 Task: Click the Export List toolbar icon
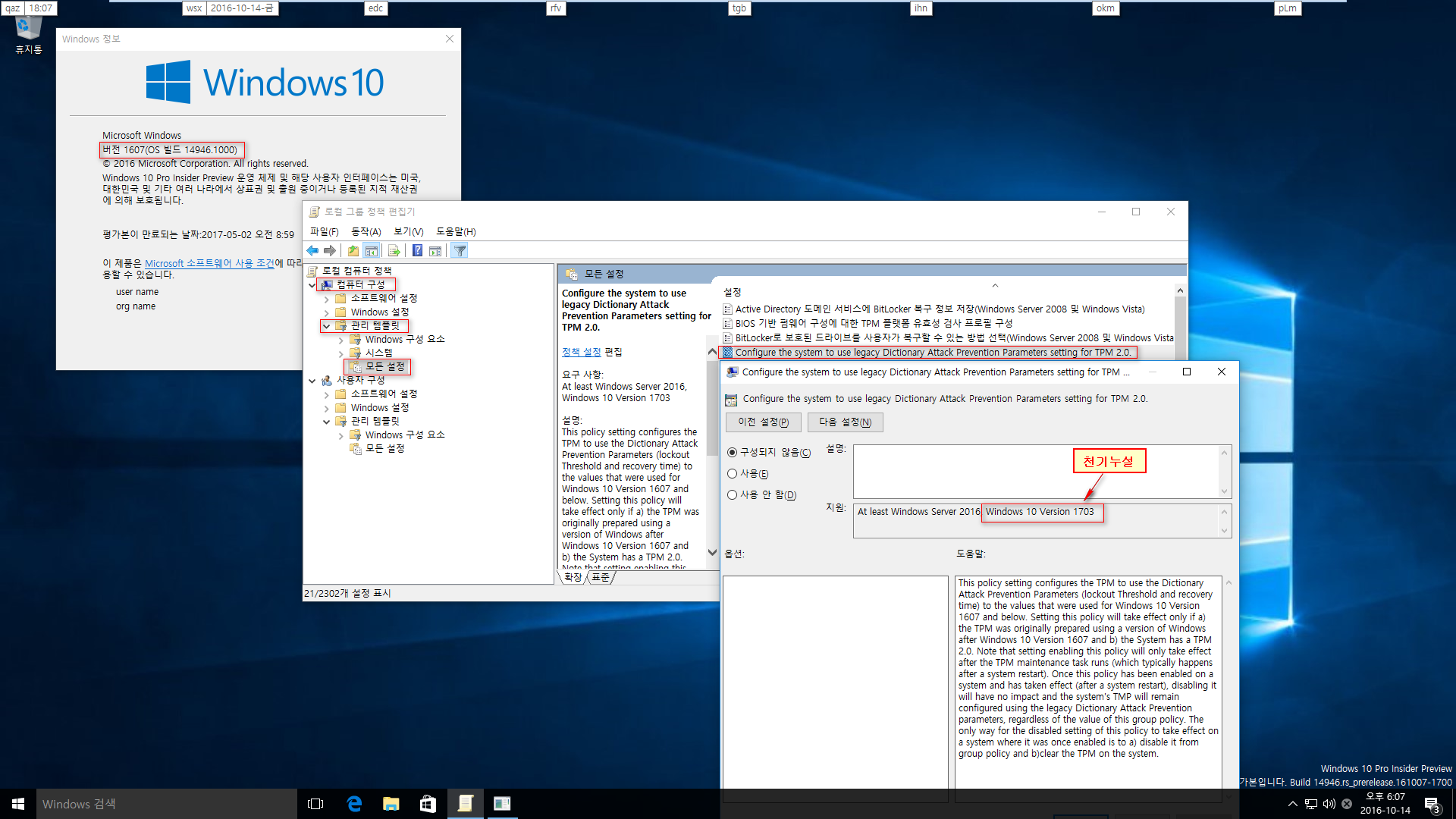pyautogui.click(x=394, y=251)
